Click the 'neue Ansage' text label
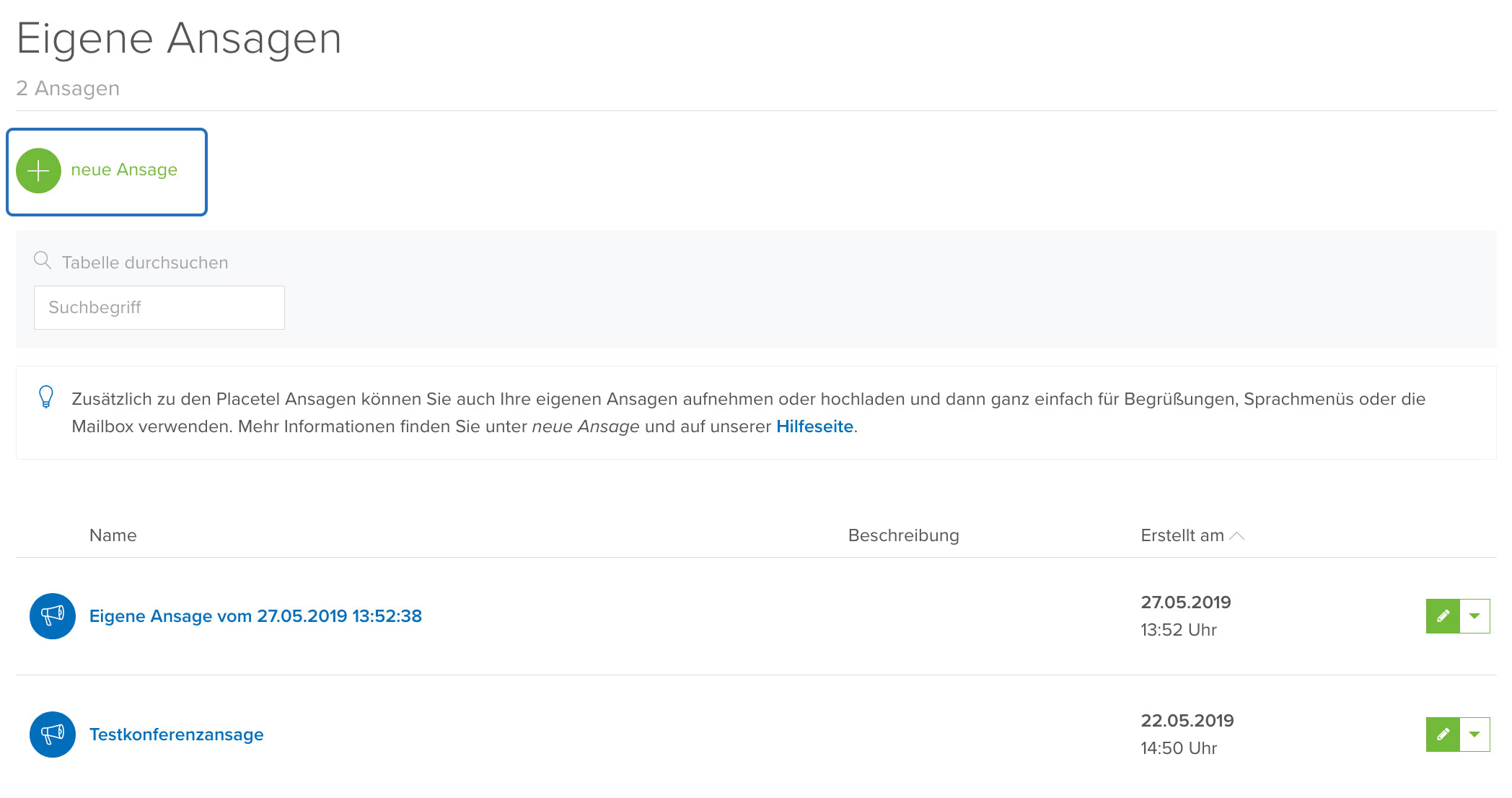Screen dimensions: 1512x798 point(124,170)
